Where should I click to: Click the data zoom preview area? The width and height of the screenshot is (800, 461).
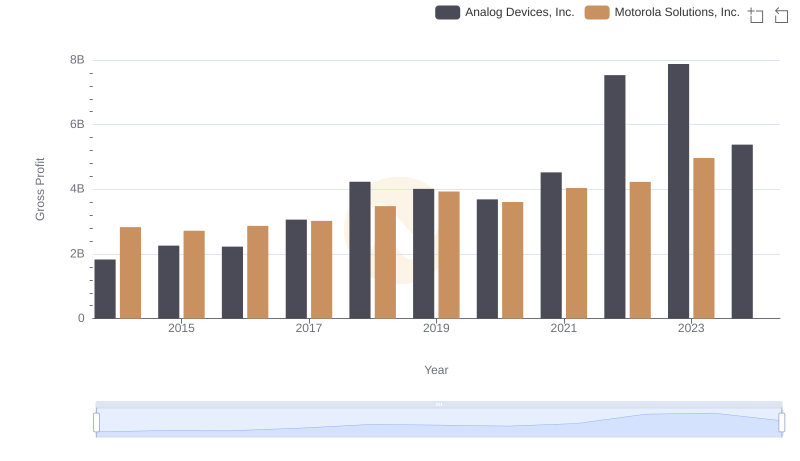[x=439, y=423]
